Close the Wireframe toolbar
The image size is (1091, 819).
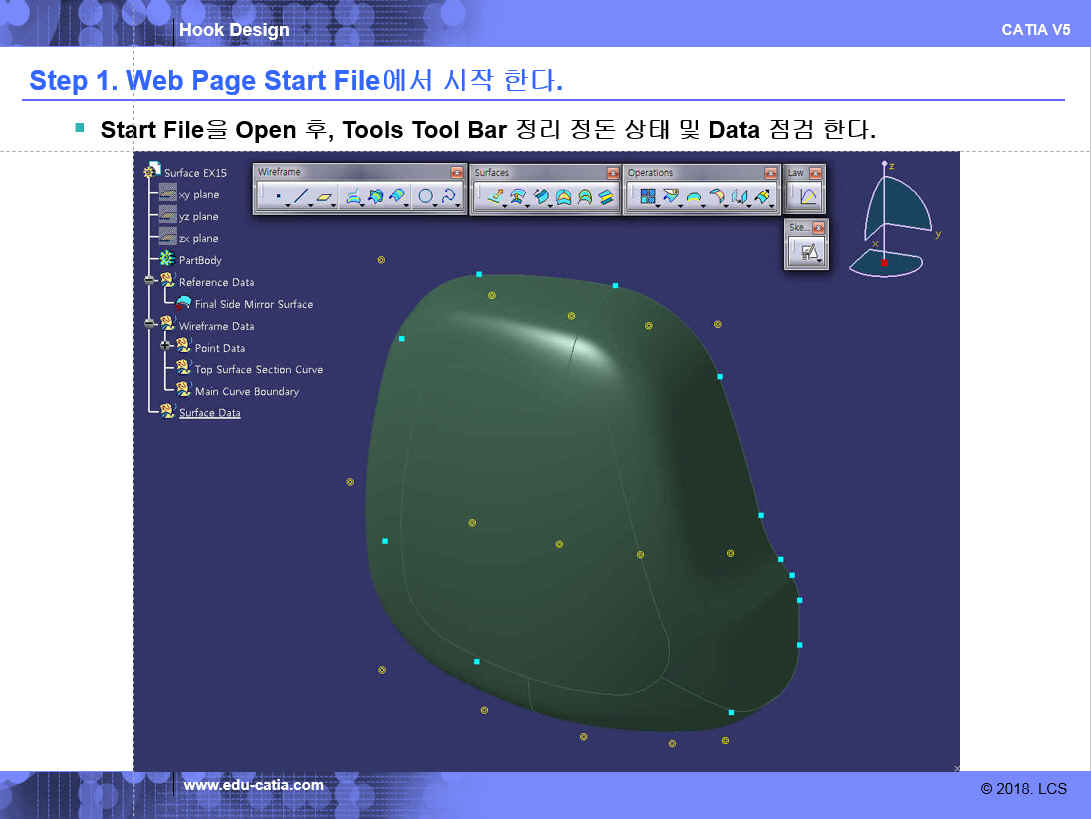pyautogui.click(x=457, y=173)
